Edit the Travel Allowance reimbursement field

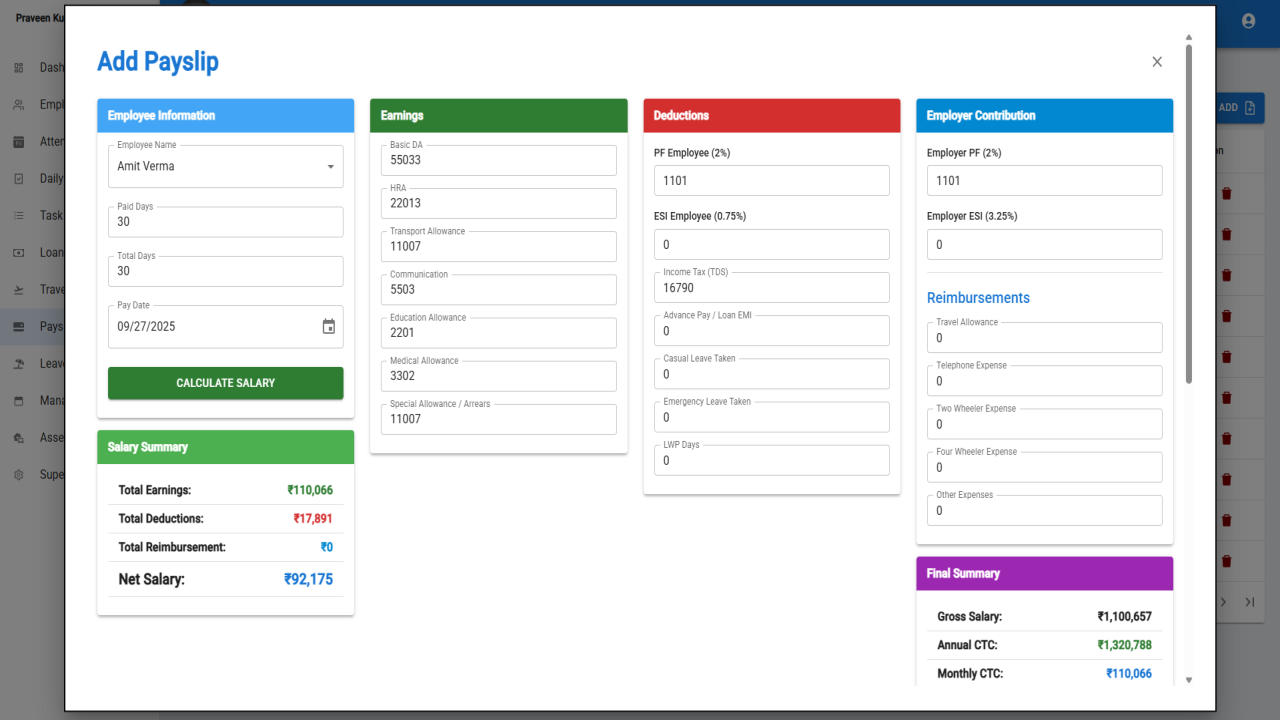coord(1045,338)
